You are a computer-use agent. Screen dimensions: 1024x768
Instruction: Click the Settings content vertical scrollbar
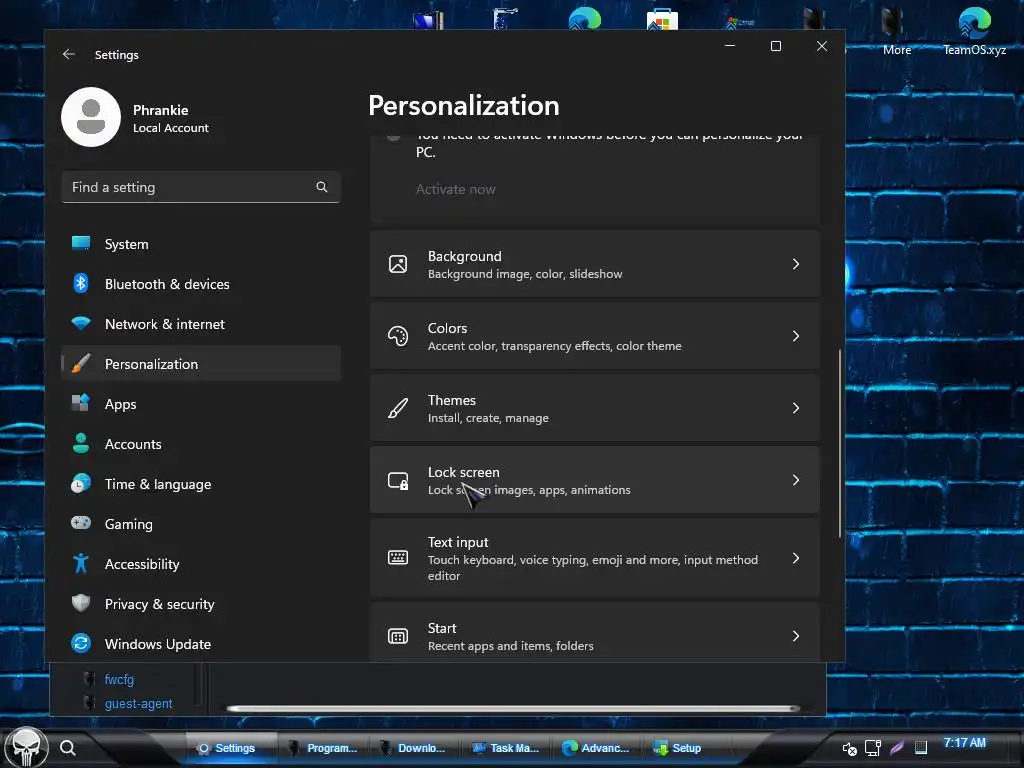click(839, 444)
